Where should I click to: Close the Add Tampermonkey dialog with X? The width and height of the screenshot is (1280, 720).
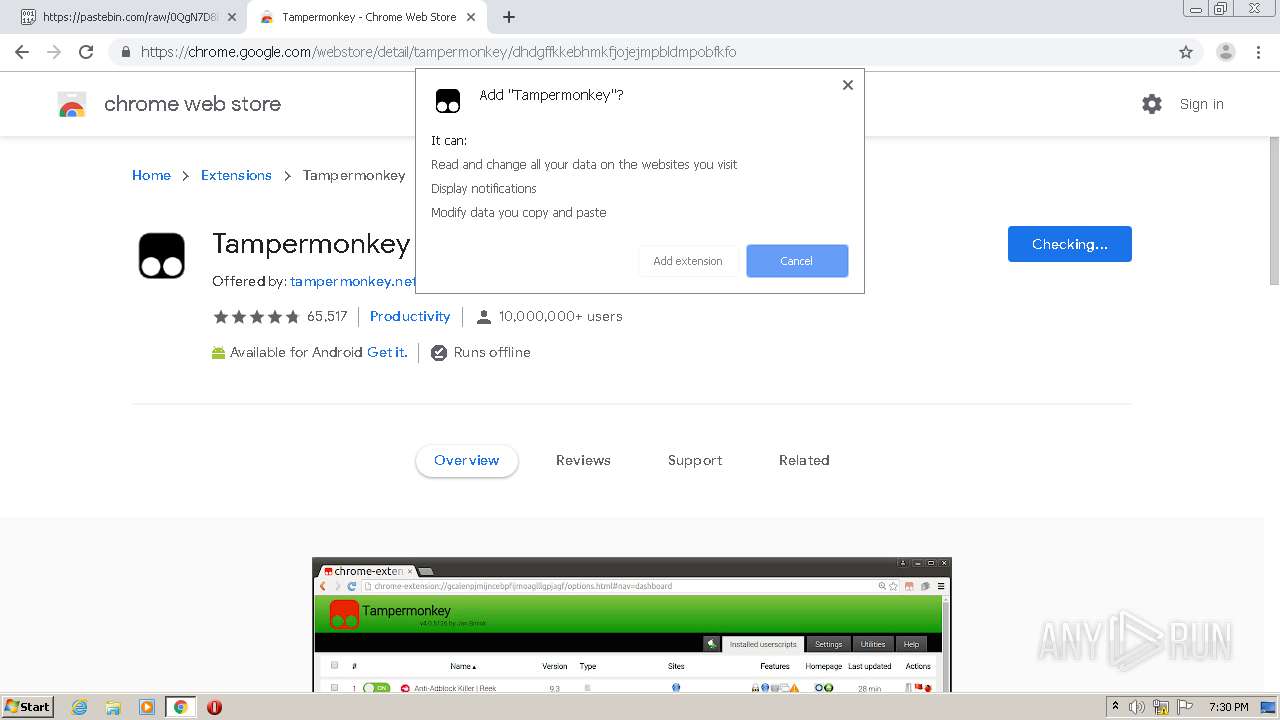click(848, 85)
